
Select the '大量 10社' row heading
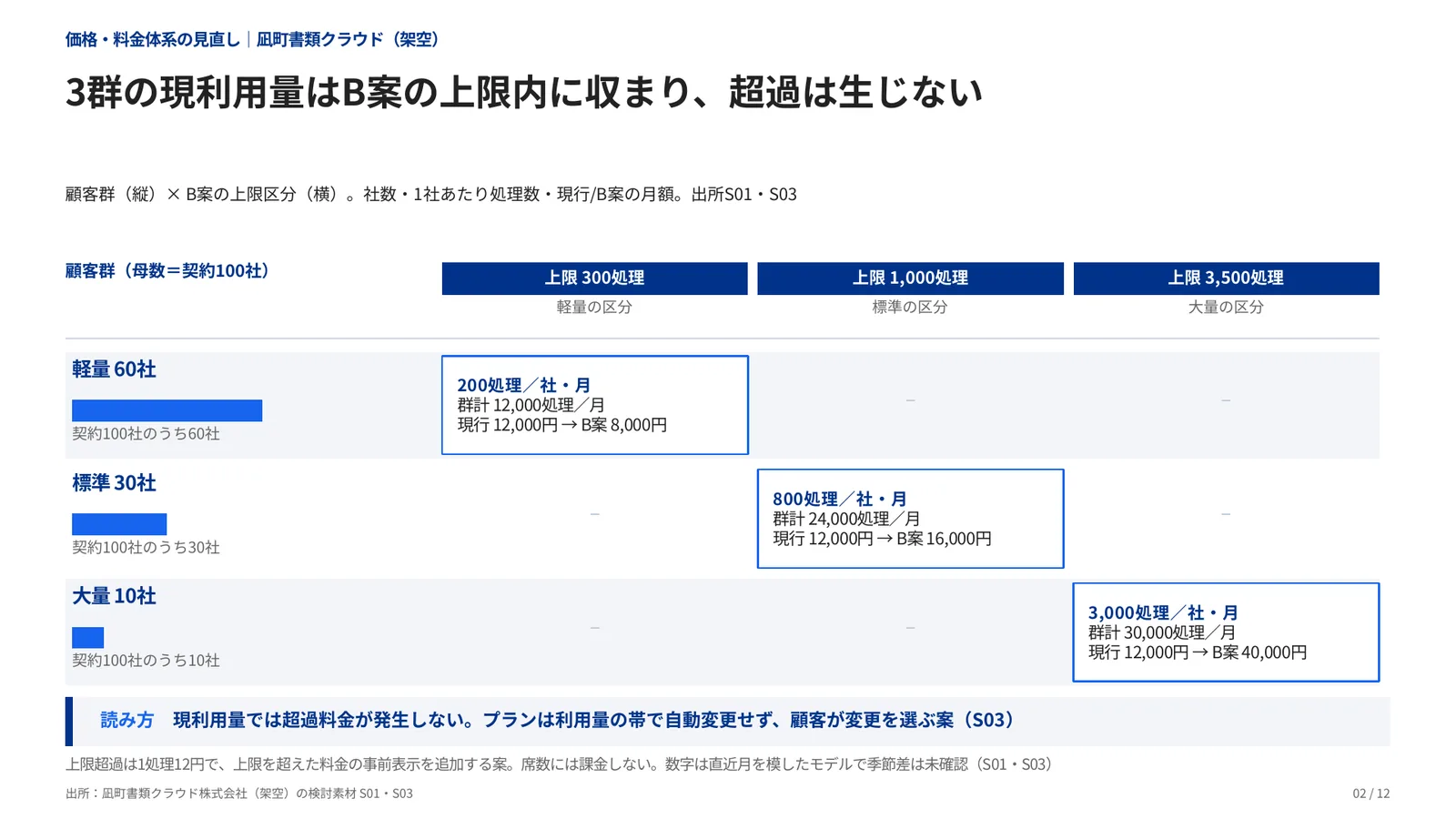click(115, 596)
